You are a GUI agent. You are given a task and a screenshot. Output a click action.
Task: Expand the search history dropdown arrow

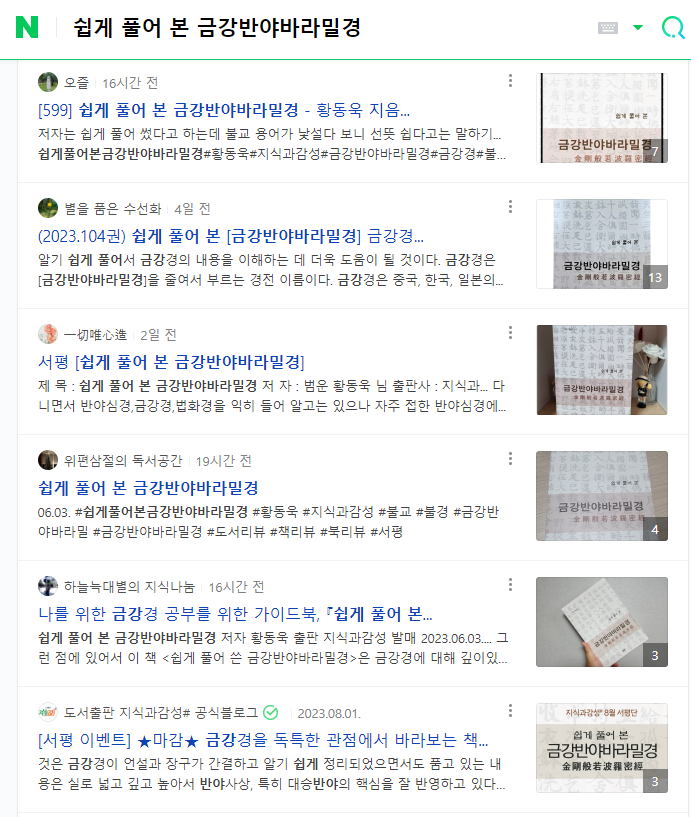(x=638, y=28)
